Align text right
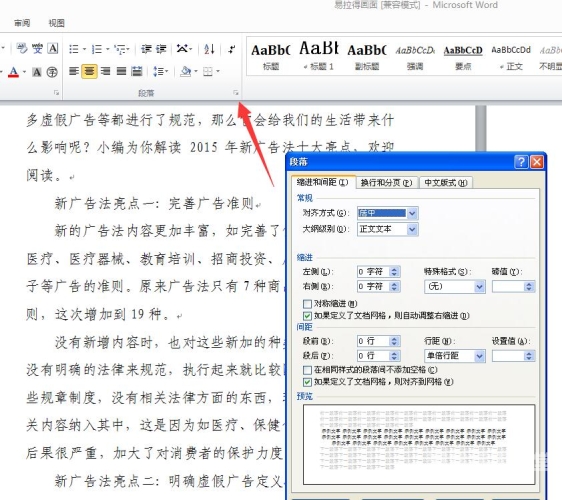 coord(105,71)
